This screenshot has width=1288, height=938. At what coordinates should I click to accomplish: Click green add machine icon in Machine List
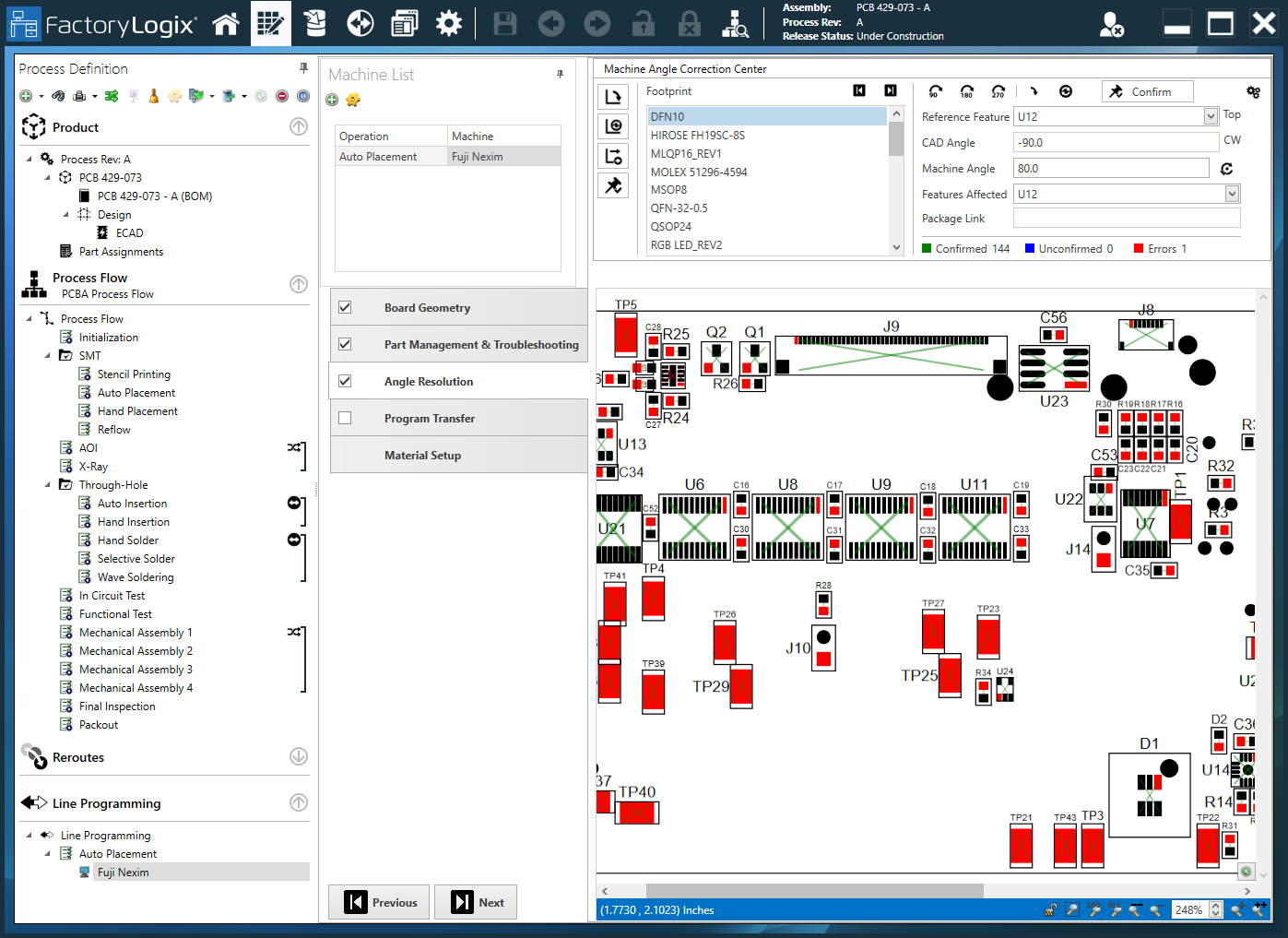click(332, 100)
